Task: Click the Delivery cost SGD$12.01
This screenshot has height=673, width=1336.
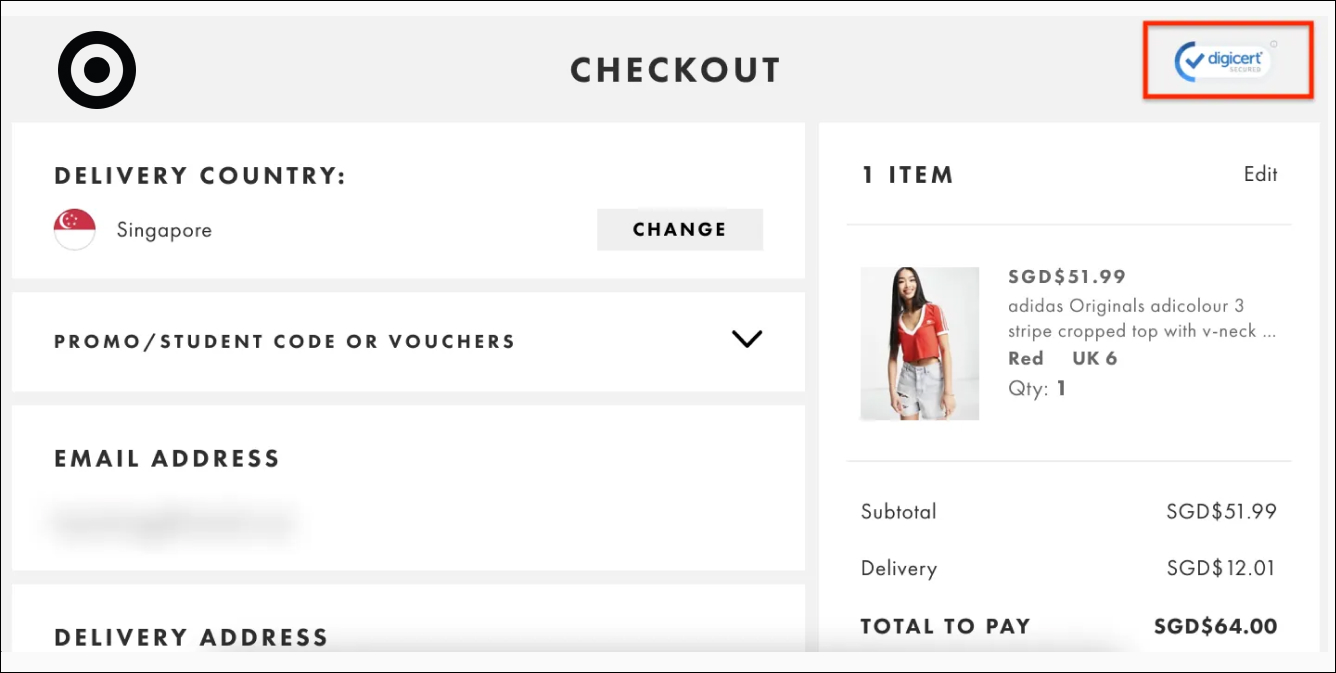Action: click(x=1221, y=568)
